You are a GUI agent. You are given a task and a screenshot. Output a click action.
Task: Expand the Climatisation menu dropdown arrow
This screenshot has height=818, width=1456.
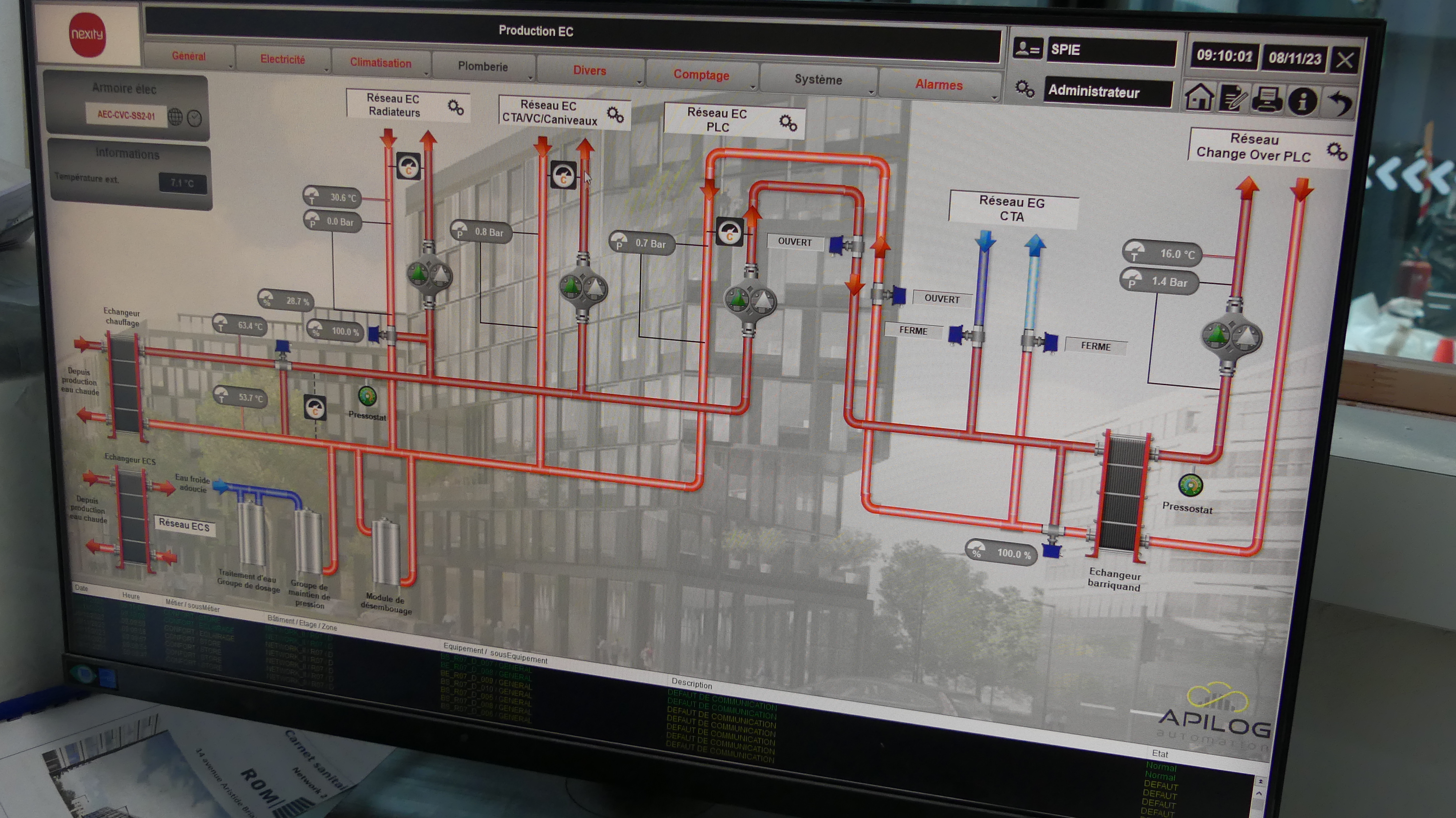point(426,74)
